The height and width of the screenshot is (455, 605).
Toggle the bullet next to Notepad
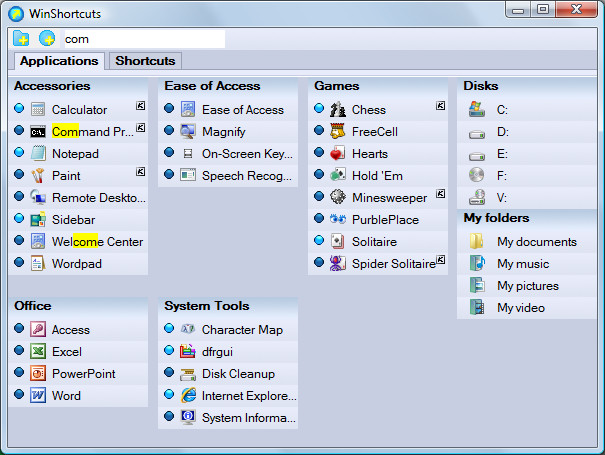pos(19,152)
